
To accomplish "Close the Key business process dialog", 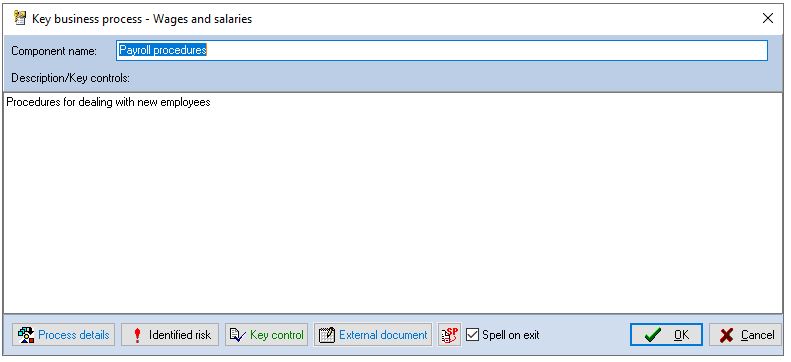I will pos(768,19).
